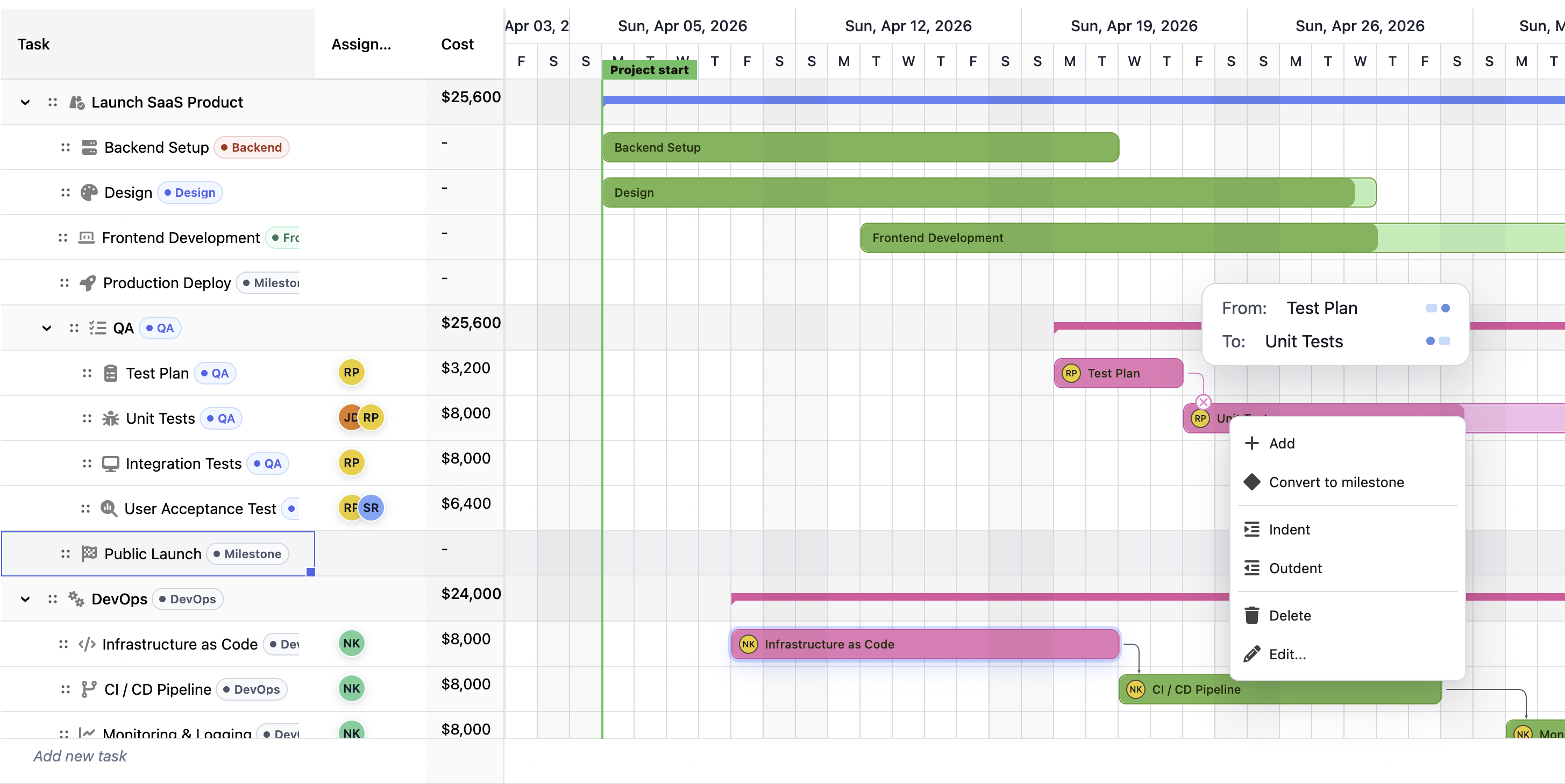Click the Infrastructure as Code brackets icon
Image resolution: width=1565 pixels, height=784 pixels.
click(x=87, y=644)
